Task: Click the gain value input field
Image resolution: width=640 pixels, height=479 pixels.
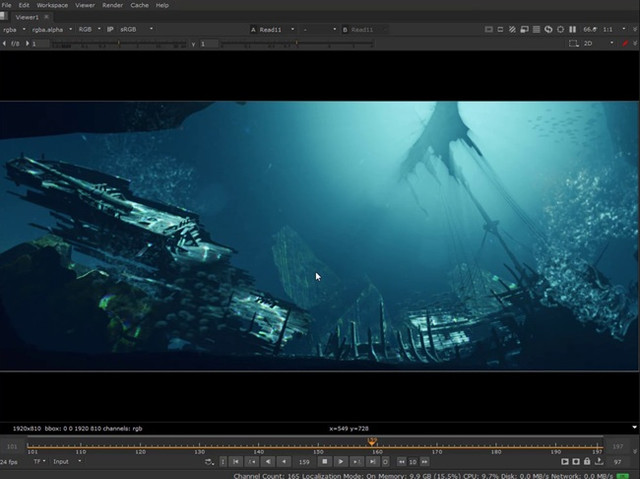Action: pos(40,43)
